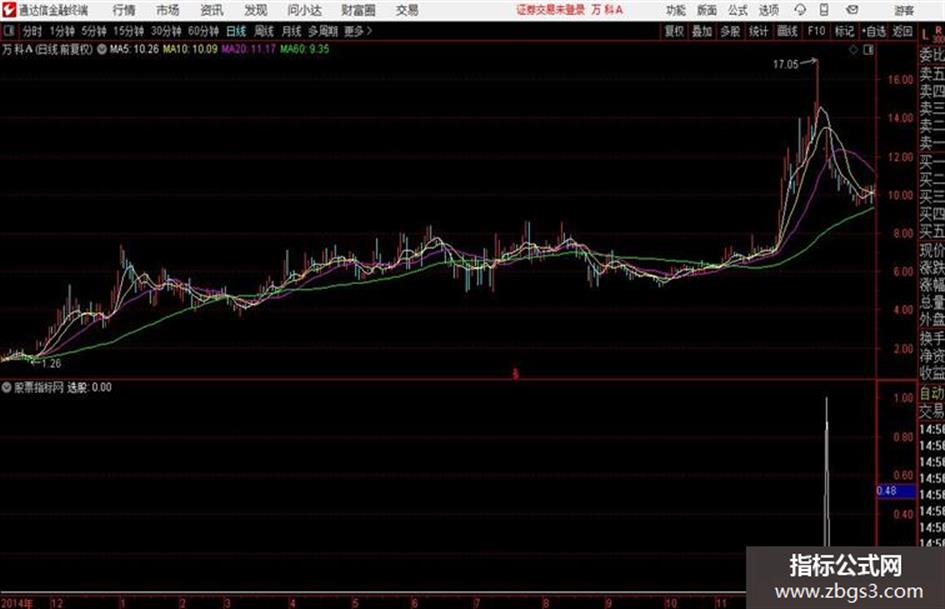This screenshot has width=945, height=609.
Task: Click the mobile phone icon
Action: tap(824, 10)
